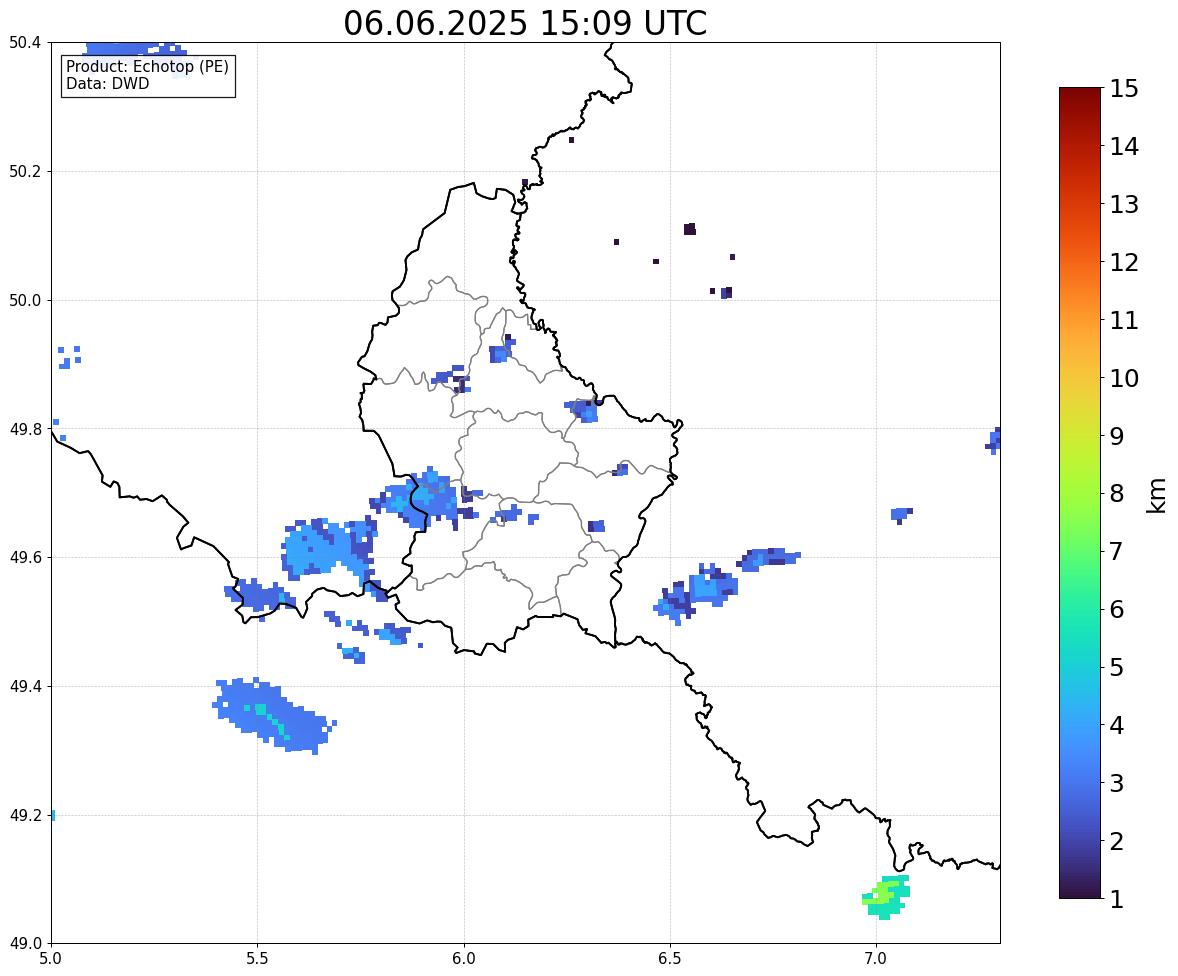1178x976 pixels.
Task: Click longitude tick label 6.5
Action: 670,959
